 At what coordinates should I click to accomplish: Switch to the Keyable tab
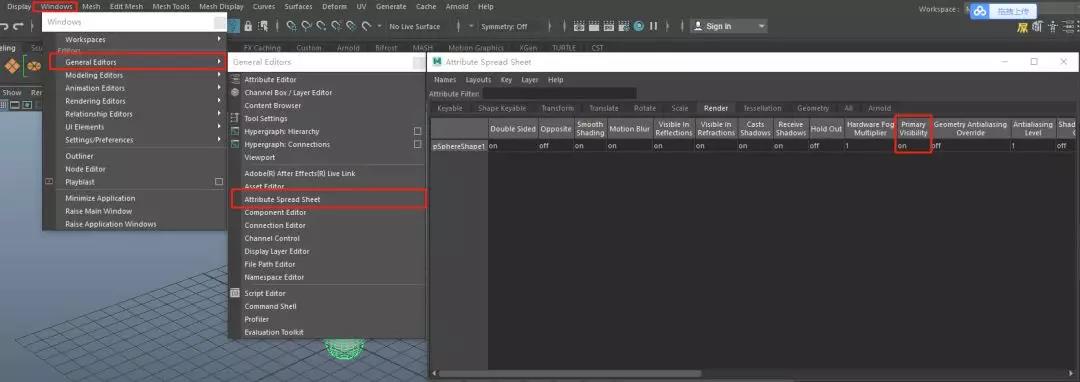click(450, 109)
